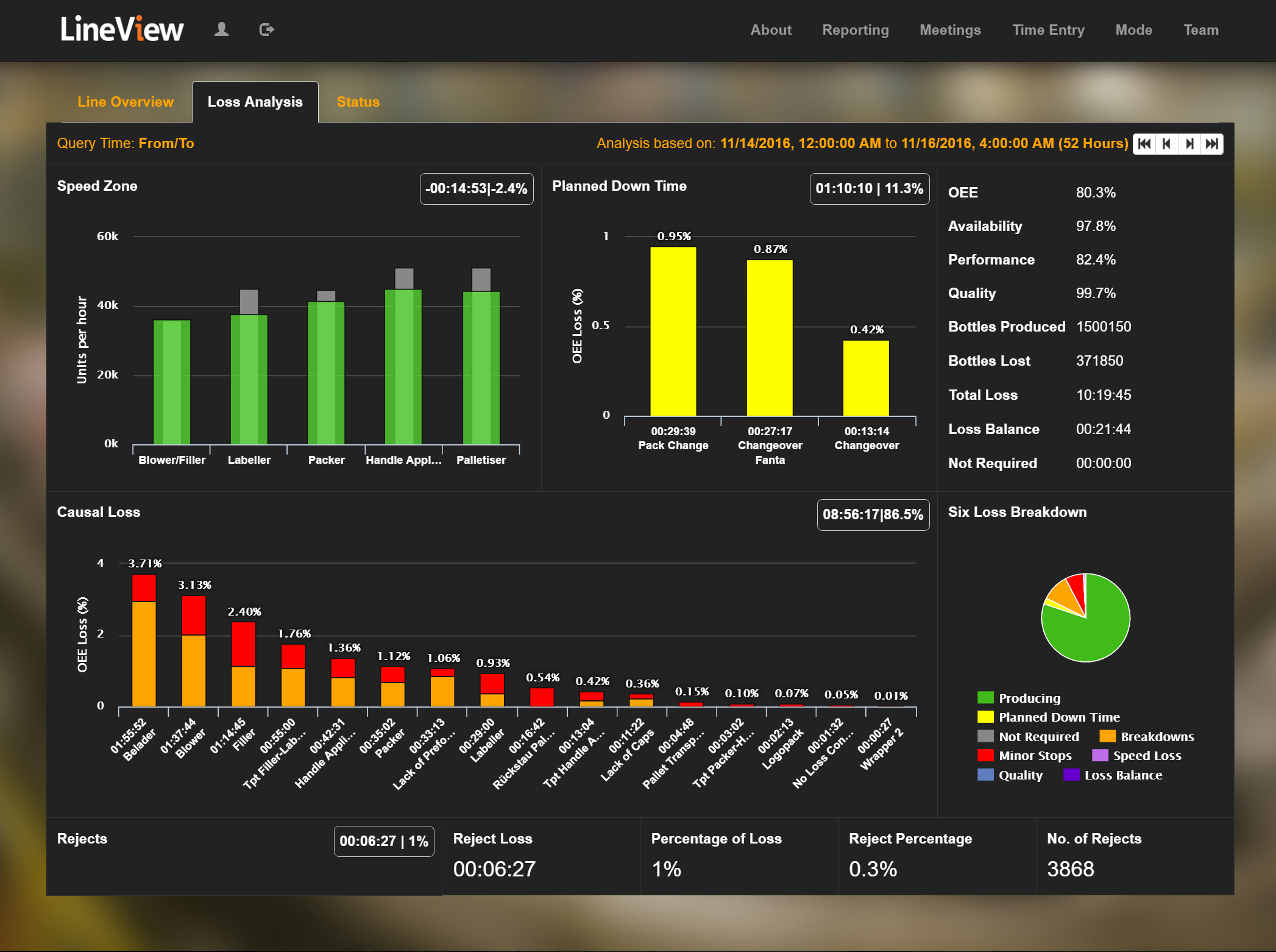Viewport: 1276px width, 952px height.
Task: Jump to first period using skip-back arrows
Action: 1144,144
